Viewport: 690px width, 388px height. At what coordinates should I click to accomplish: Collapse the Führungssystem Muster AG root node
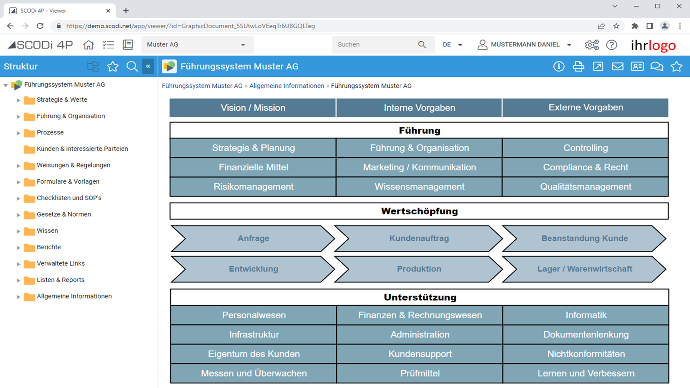click(x=6, y=85)
